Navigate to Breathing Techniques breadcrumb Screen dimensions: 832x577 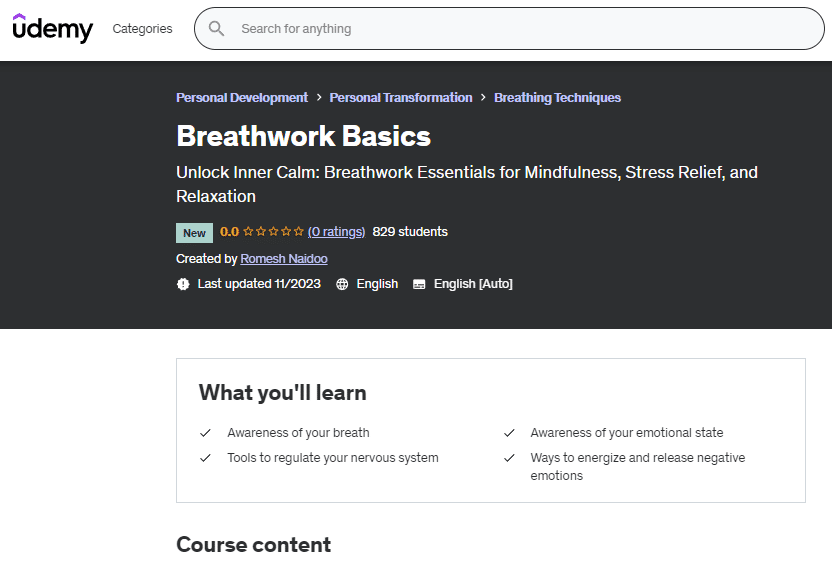tap(557, 98)
